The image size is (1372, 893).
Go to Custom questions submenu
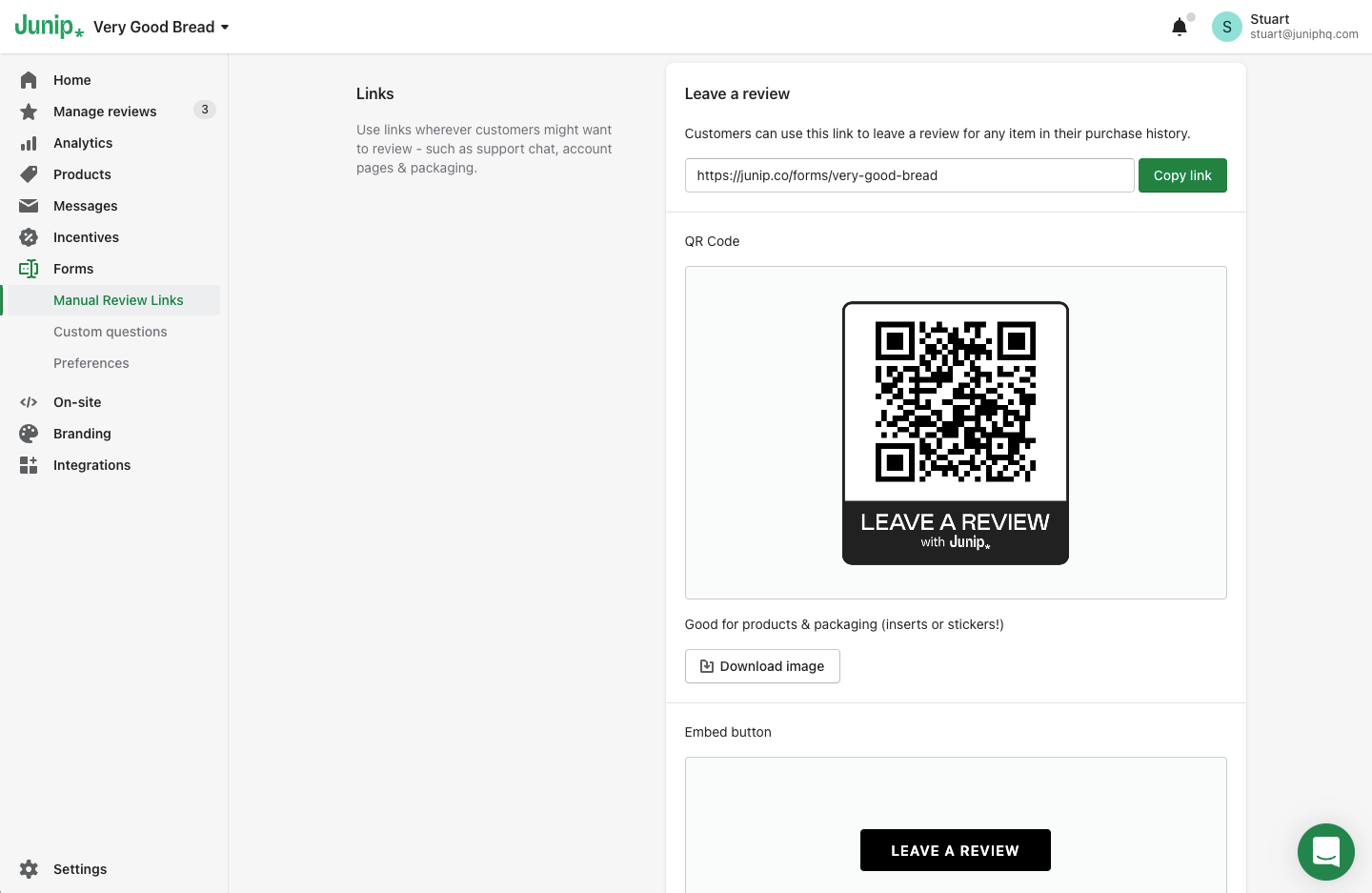coord(111,332)
